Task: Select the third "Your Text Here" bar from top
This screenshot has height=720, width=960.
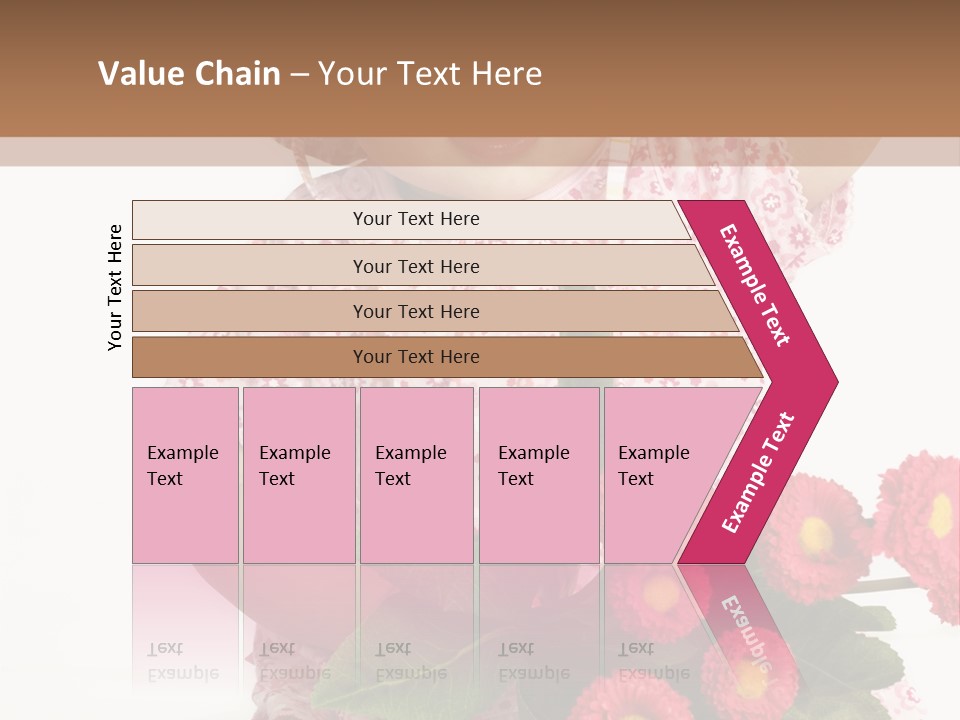Action: (415, 311)
